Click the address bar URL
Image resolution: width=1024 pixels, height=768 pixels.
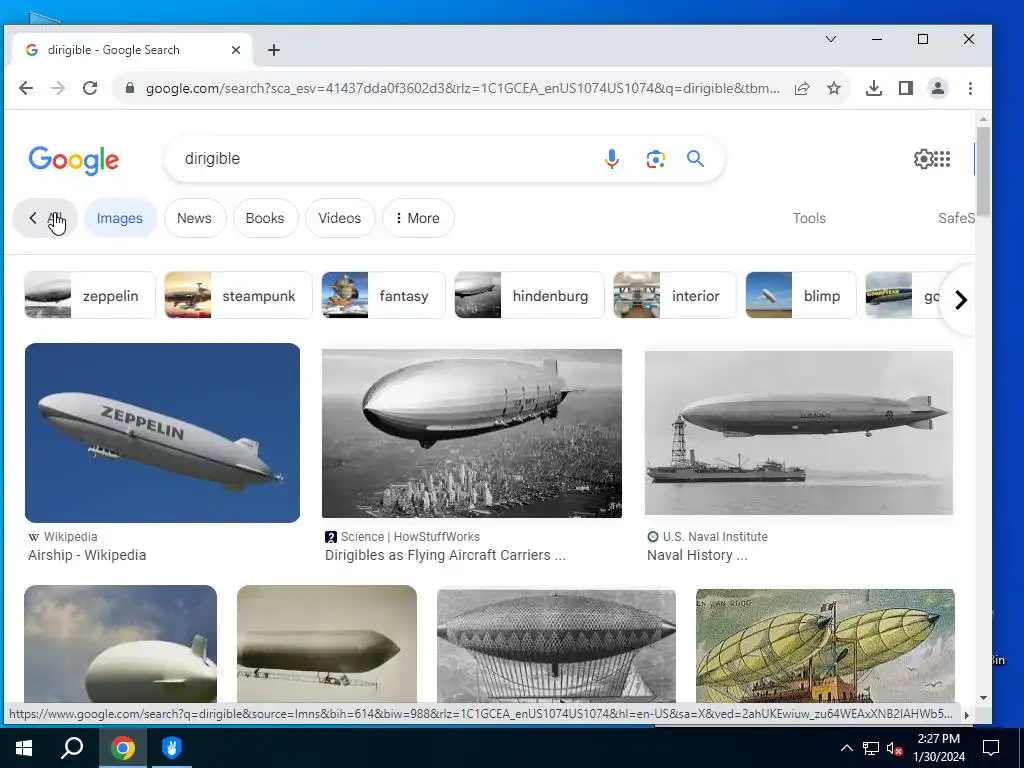[x=462, y=88]
